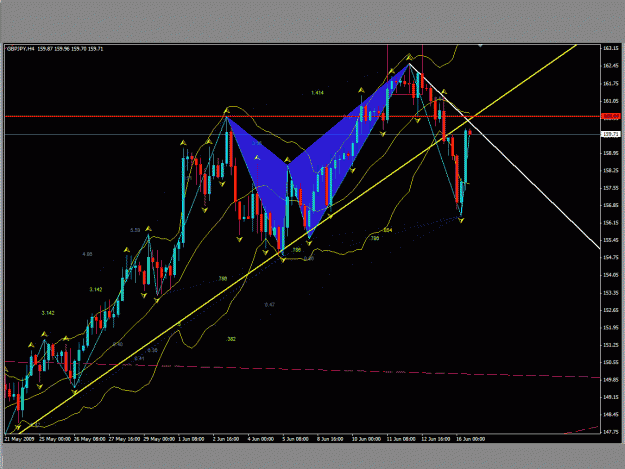Click the 151.25 price scale label
The image size is (625, 469).
coord(609,345)
